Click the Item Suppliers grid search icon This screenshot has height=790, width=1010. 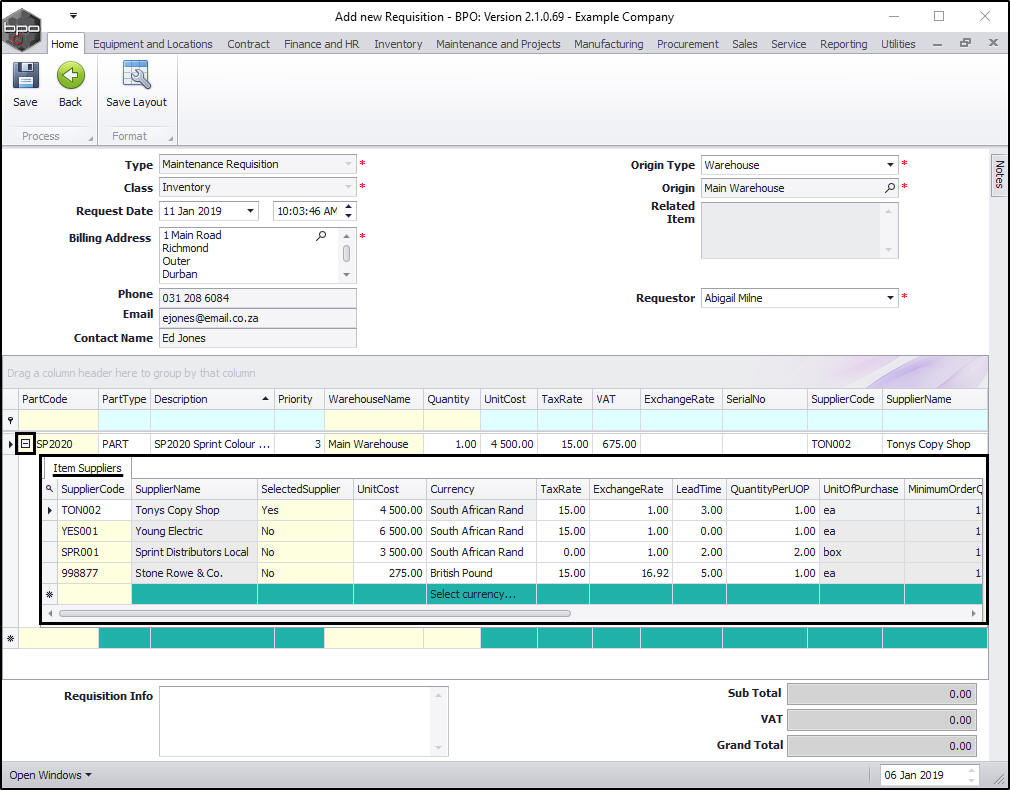pos(49,489)
